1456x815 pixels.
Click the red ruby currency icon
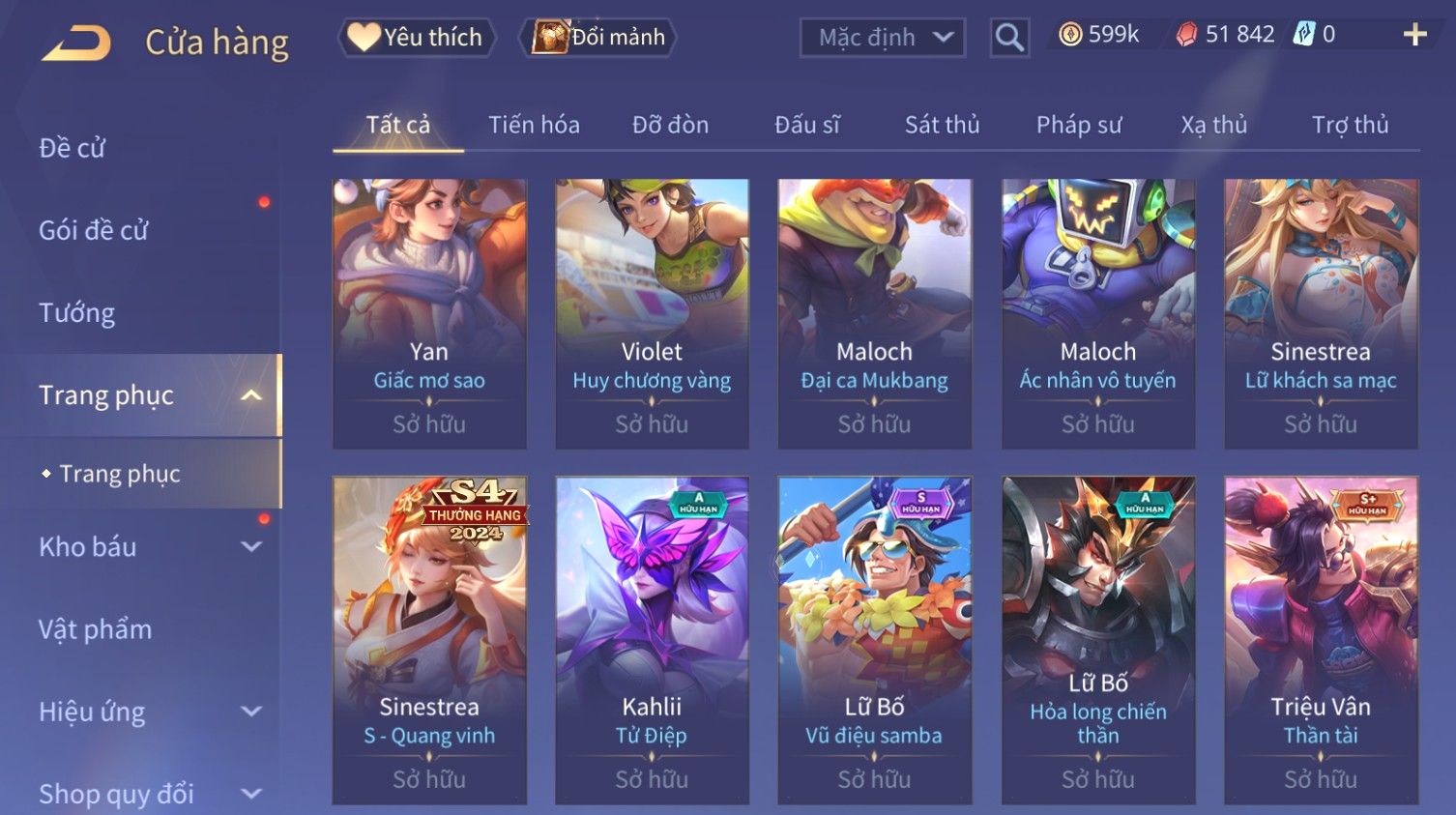tap(1186, 35)
